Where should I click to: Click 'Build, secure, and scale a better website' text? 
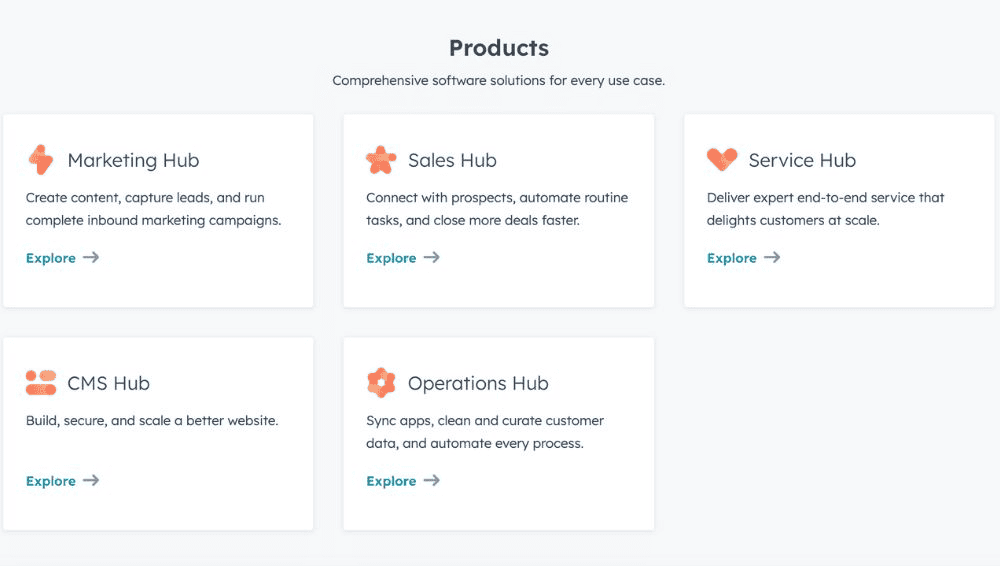tap(152, 421)
